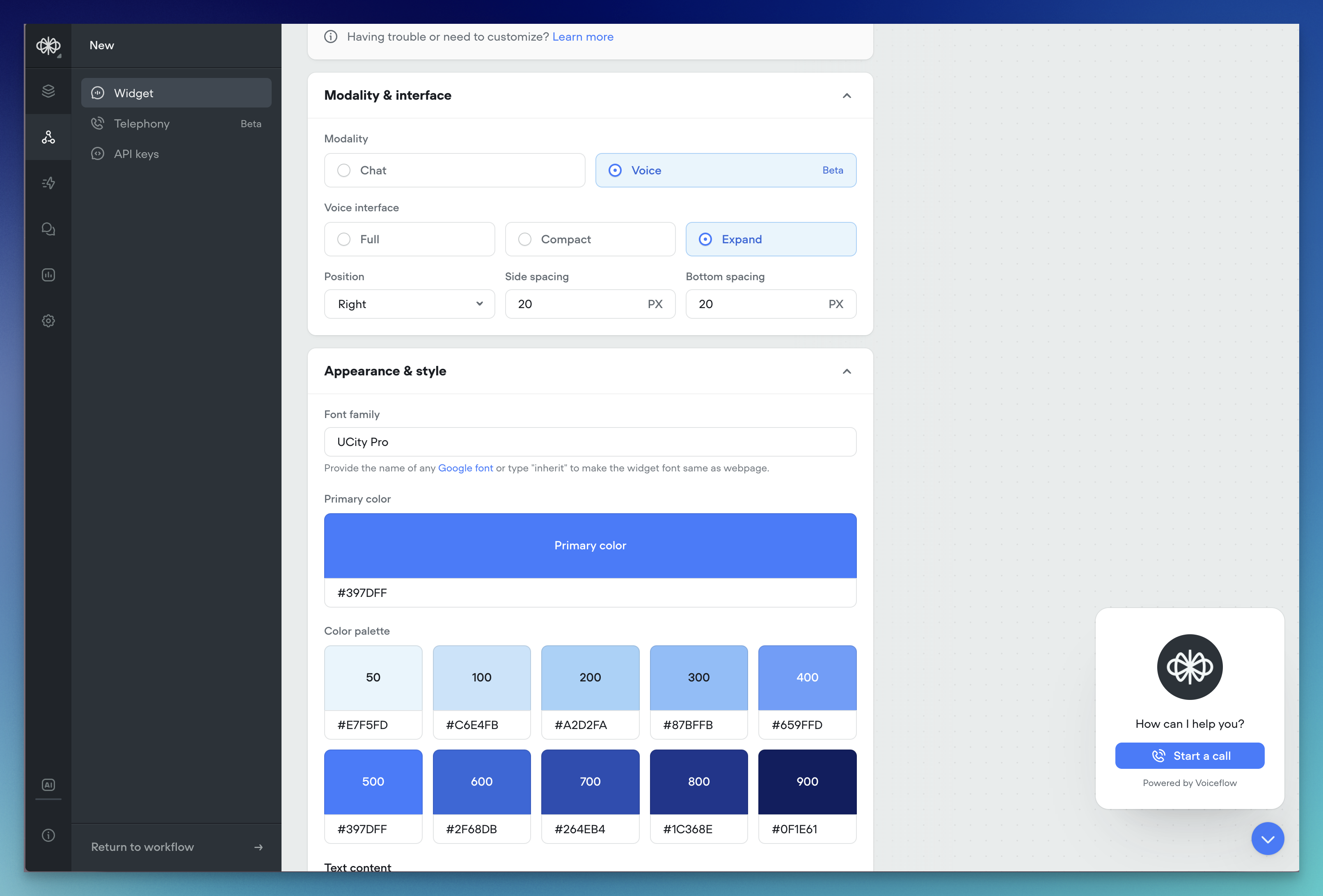Open project Settings gear icon
Viewport: 1323px width, 896px height.
tap(48, 320)
